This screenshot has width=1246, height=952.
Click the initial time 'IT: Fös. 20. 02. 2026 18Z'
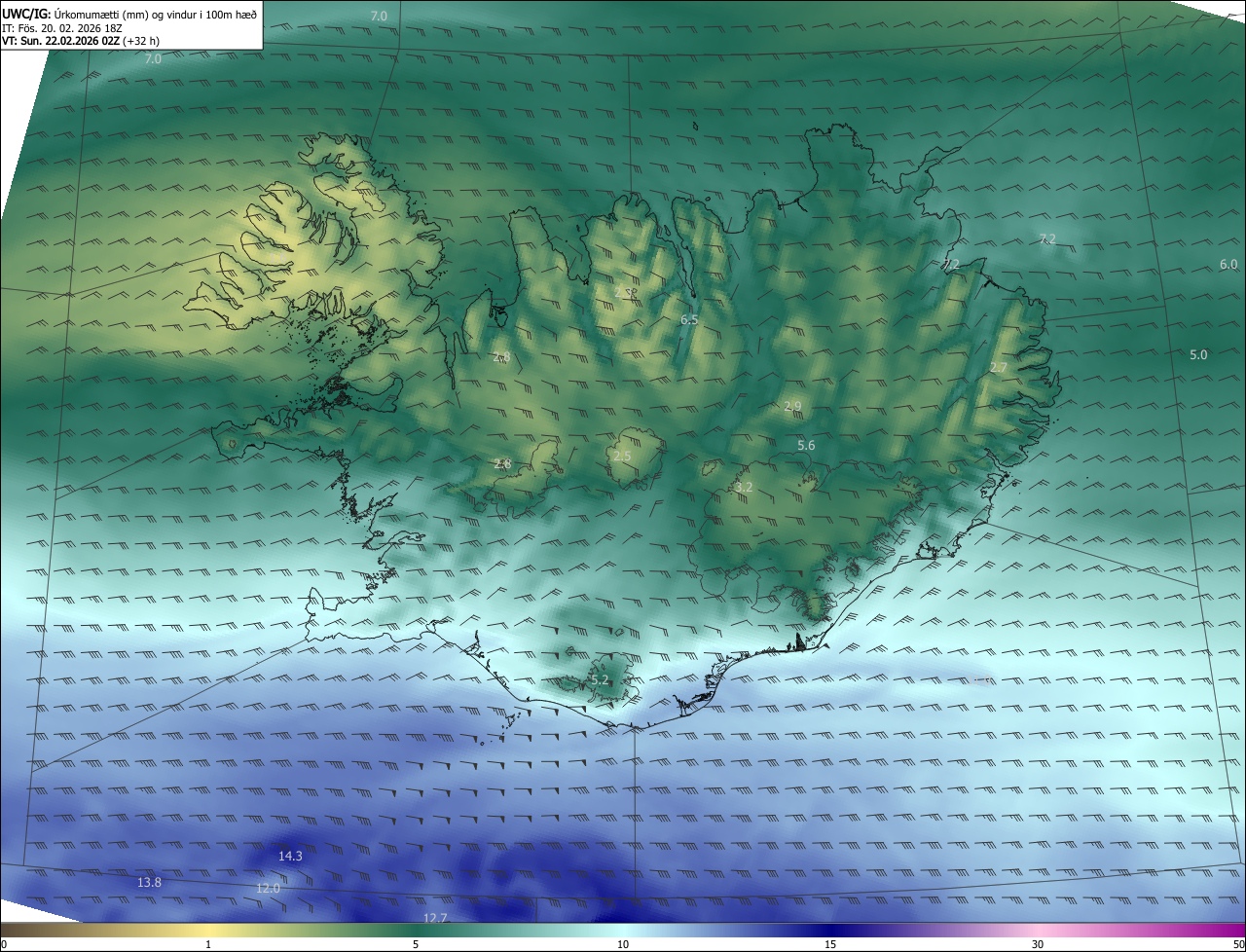(x=61, y=28)
